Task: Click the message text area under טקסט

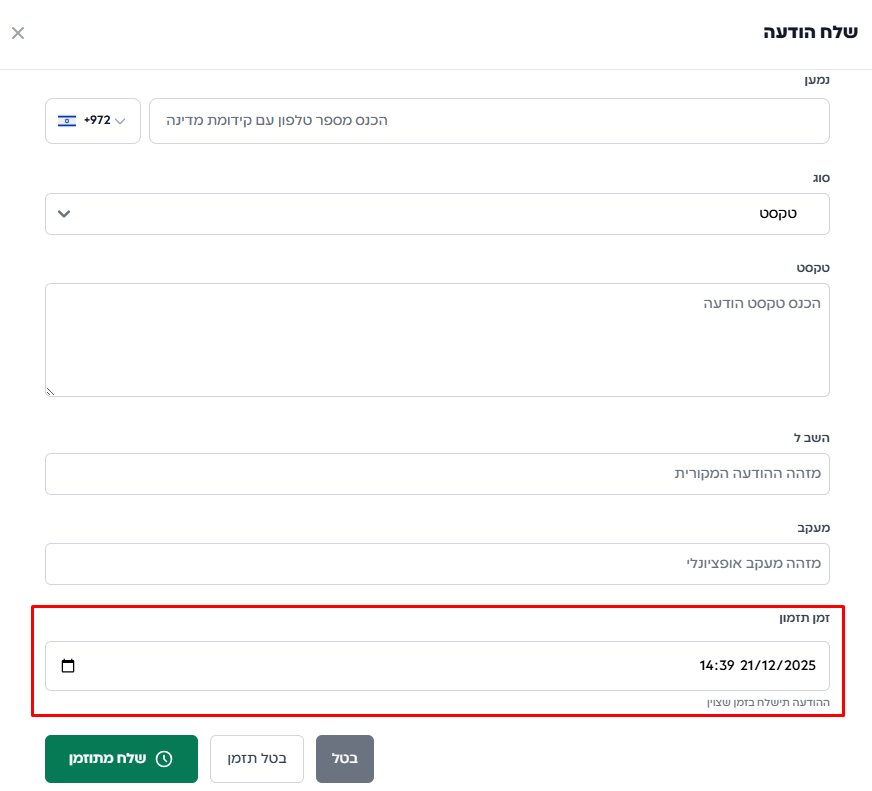Action: point(437,339)
